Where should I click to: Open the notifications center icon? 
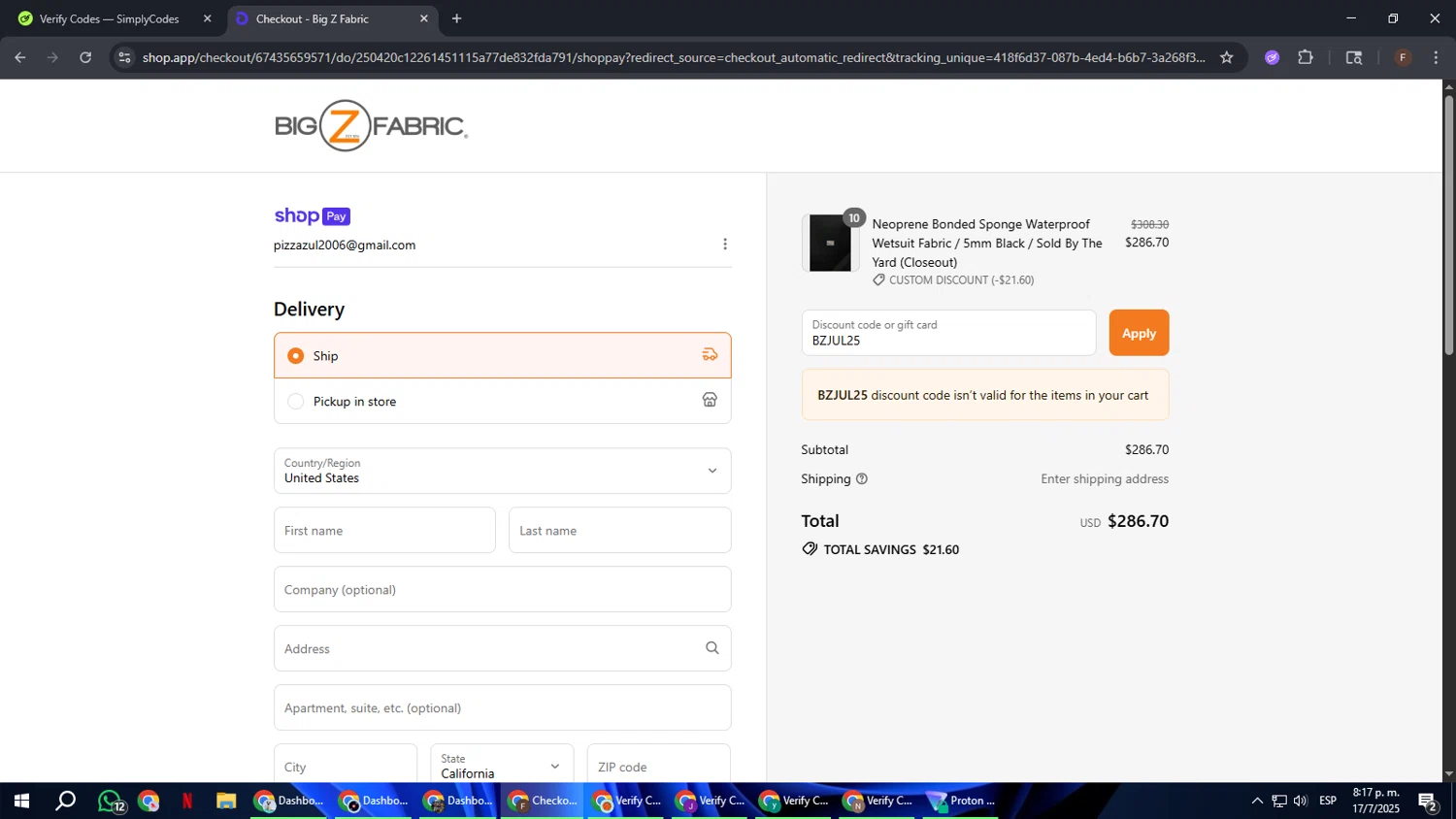click(x=1428, y=801)
